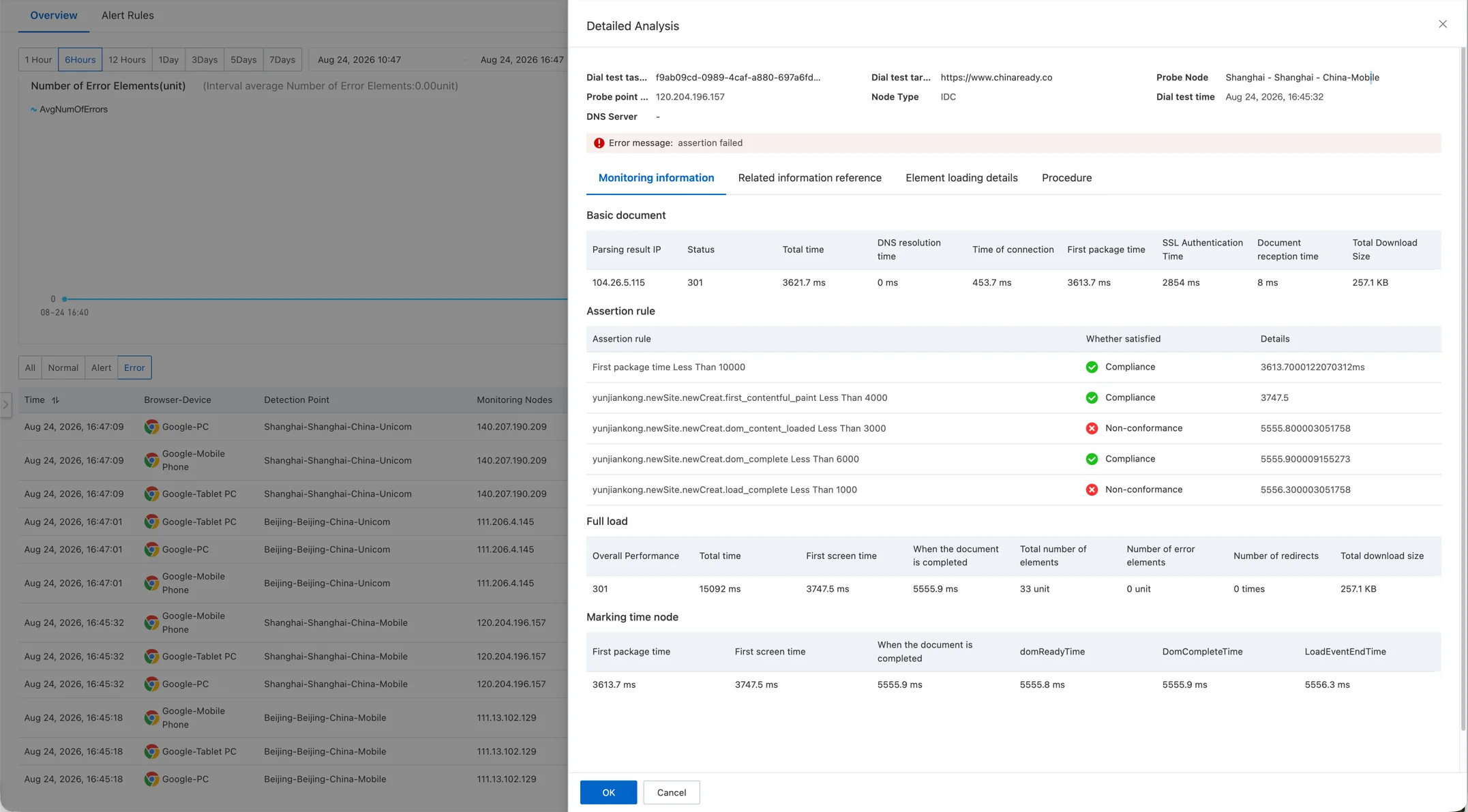1468x812 pixels.
Task: Click the start date field Aug 24, 2026 10:47
Action: (x=359, y=59)
